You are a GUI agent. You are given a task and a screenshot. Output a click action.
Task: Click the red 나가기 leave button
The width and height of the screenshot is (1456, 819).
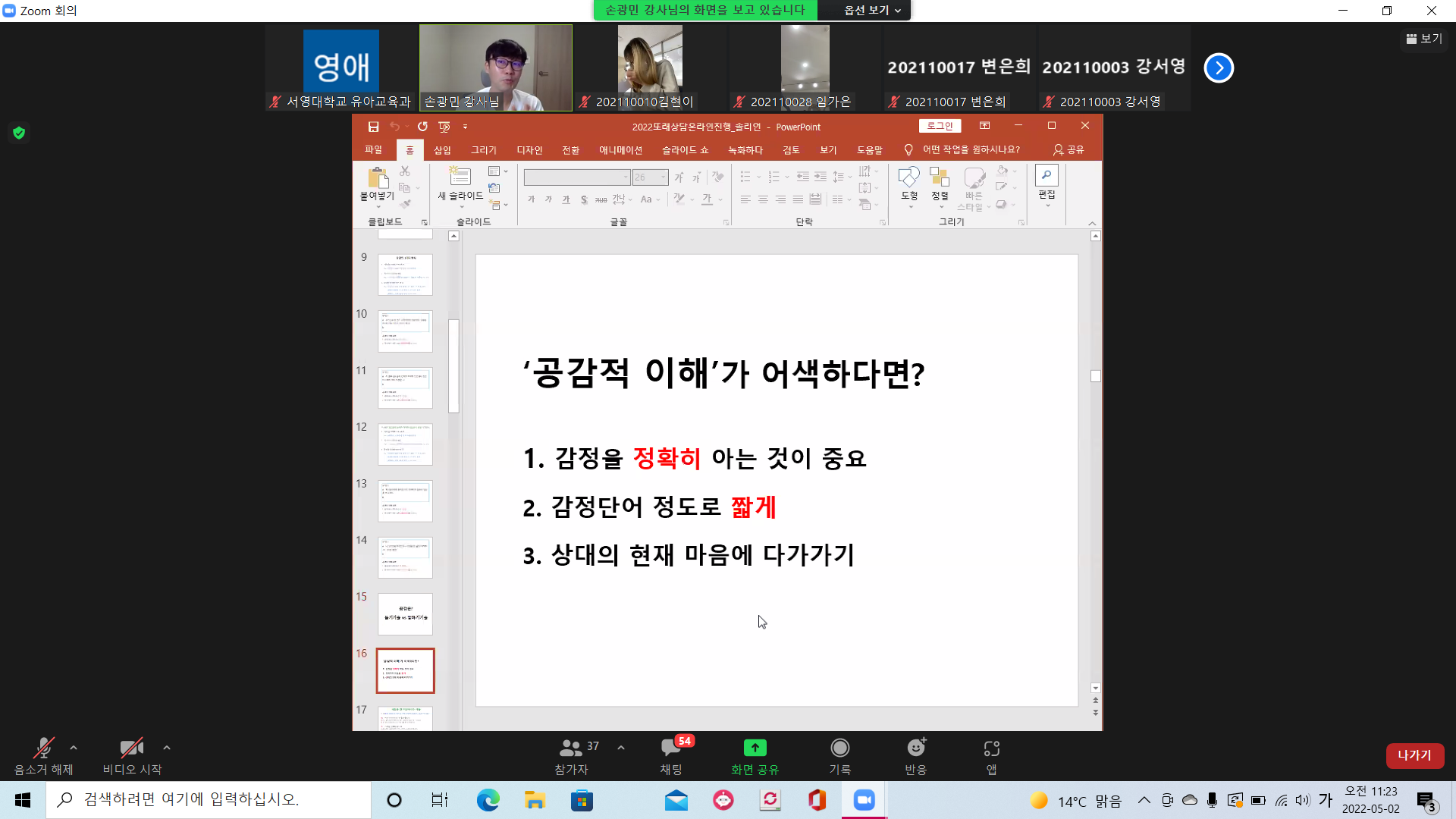pyautogui.click(x=1414, y=755)
